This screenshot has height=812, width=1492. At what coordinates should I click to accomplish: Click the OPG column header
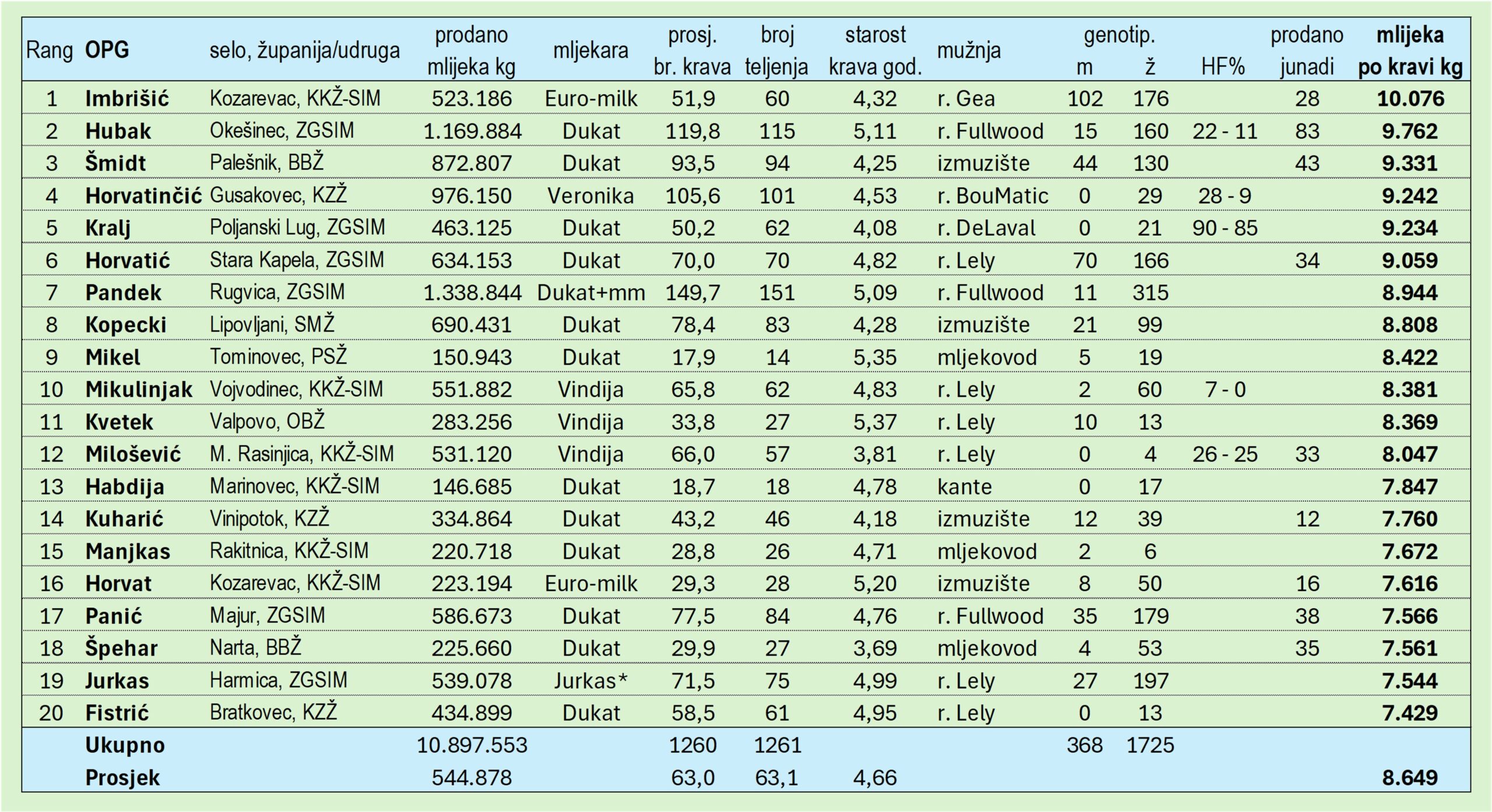pos(107,51)
